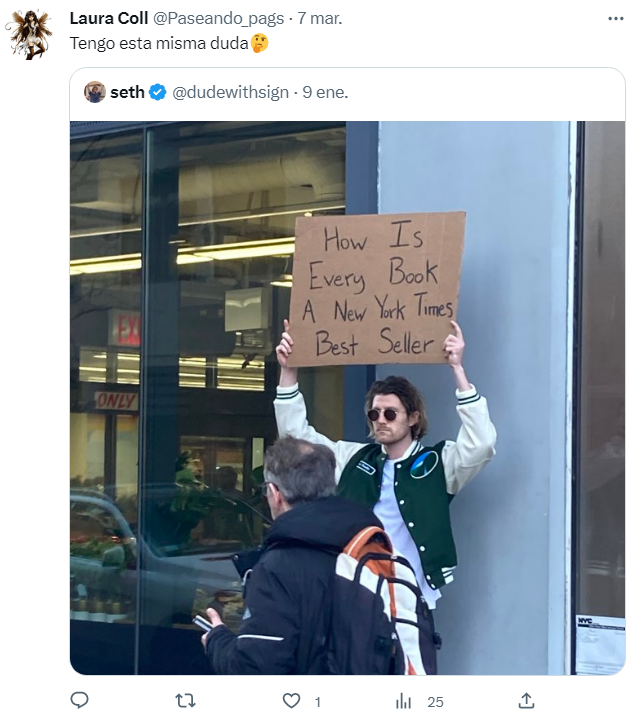Expand the cardboard sign photo
The width and height of the screenshot is (634, 717).
(348, 398)
